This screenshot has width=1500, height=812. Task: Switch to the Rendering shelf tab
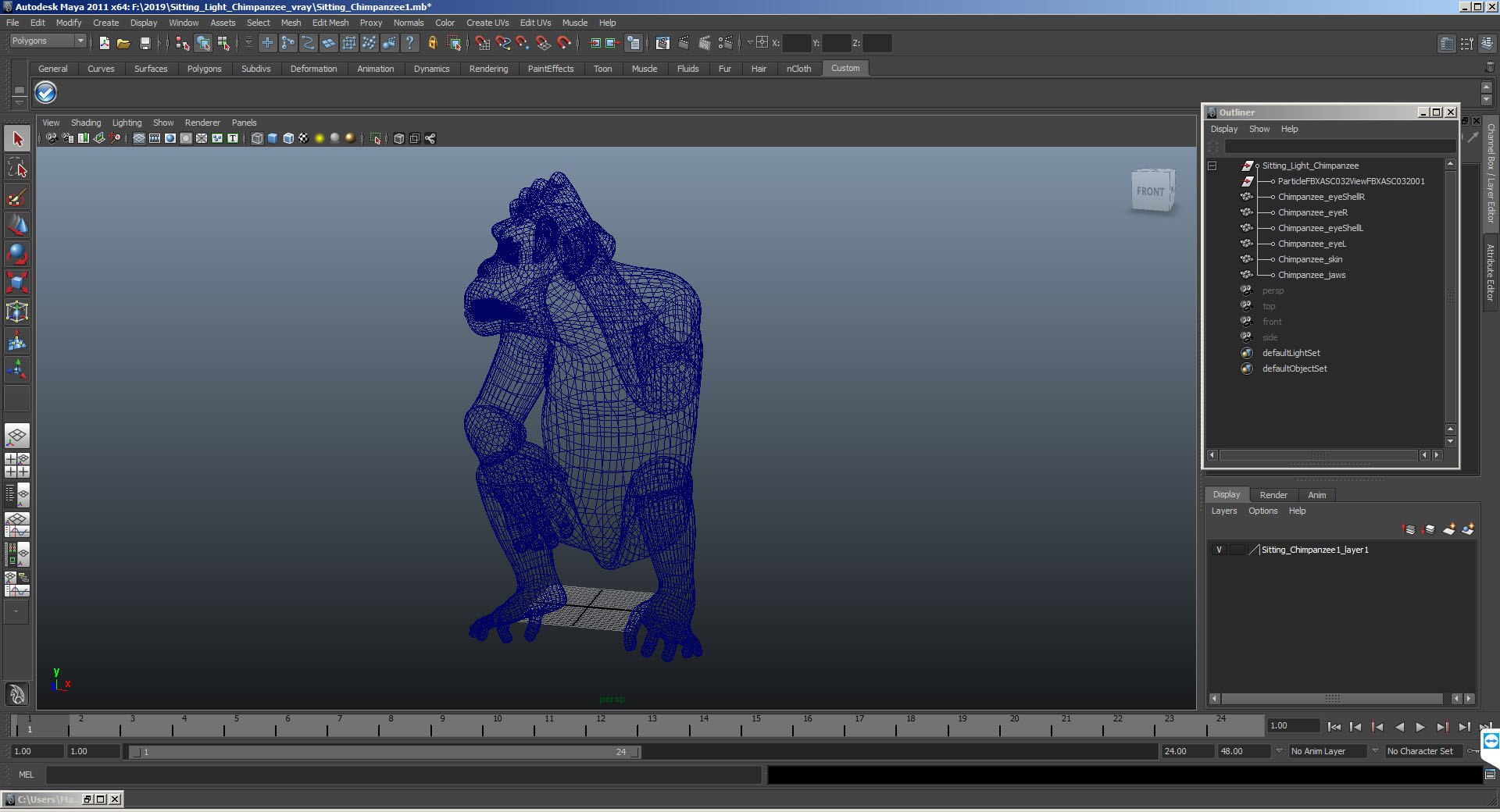pos(488,69)
